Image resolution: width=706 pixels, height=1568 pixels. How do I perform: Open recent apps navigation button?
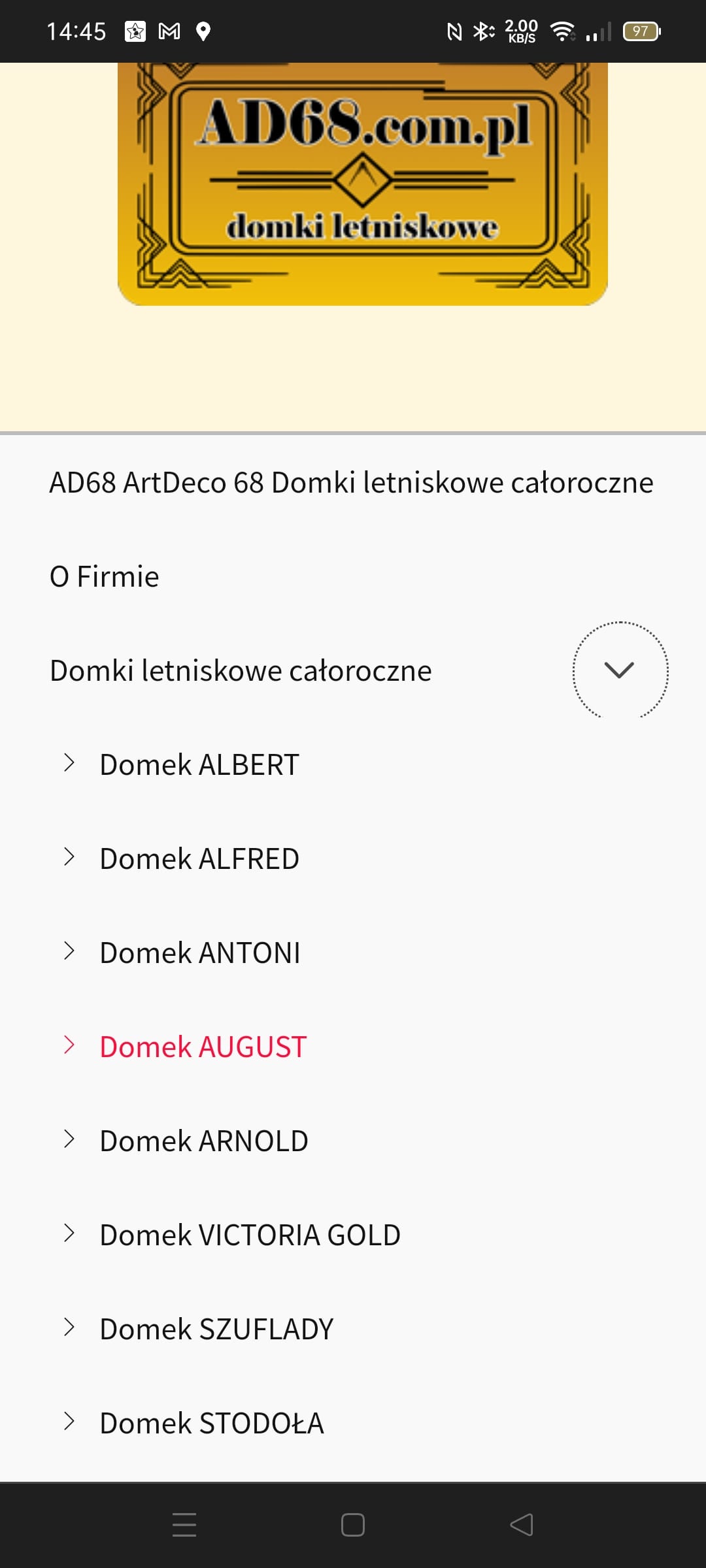pyautogui.click(x=184, y=1525)
